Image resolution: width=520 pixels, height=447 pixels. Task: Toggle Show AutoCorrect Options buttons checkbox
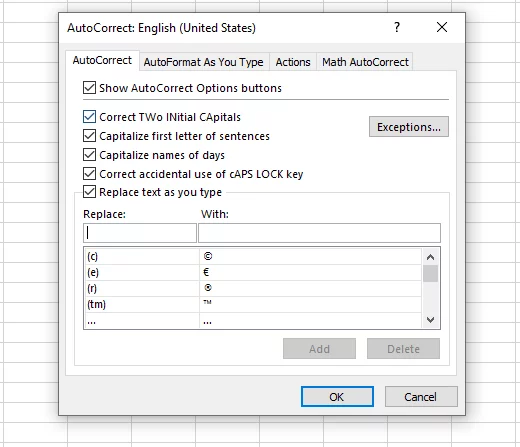pos(89,88)
